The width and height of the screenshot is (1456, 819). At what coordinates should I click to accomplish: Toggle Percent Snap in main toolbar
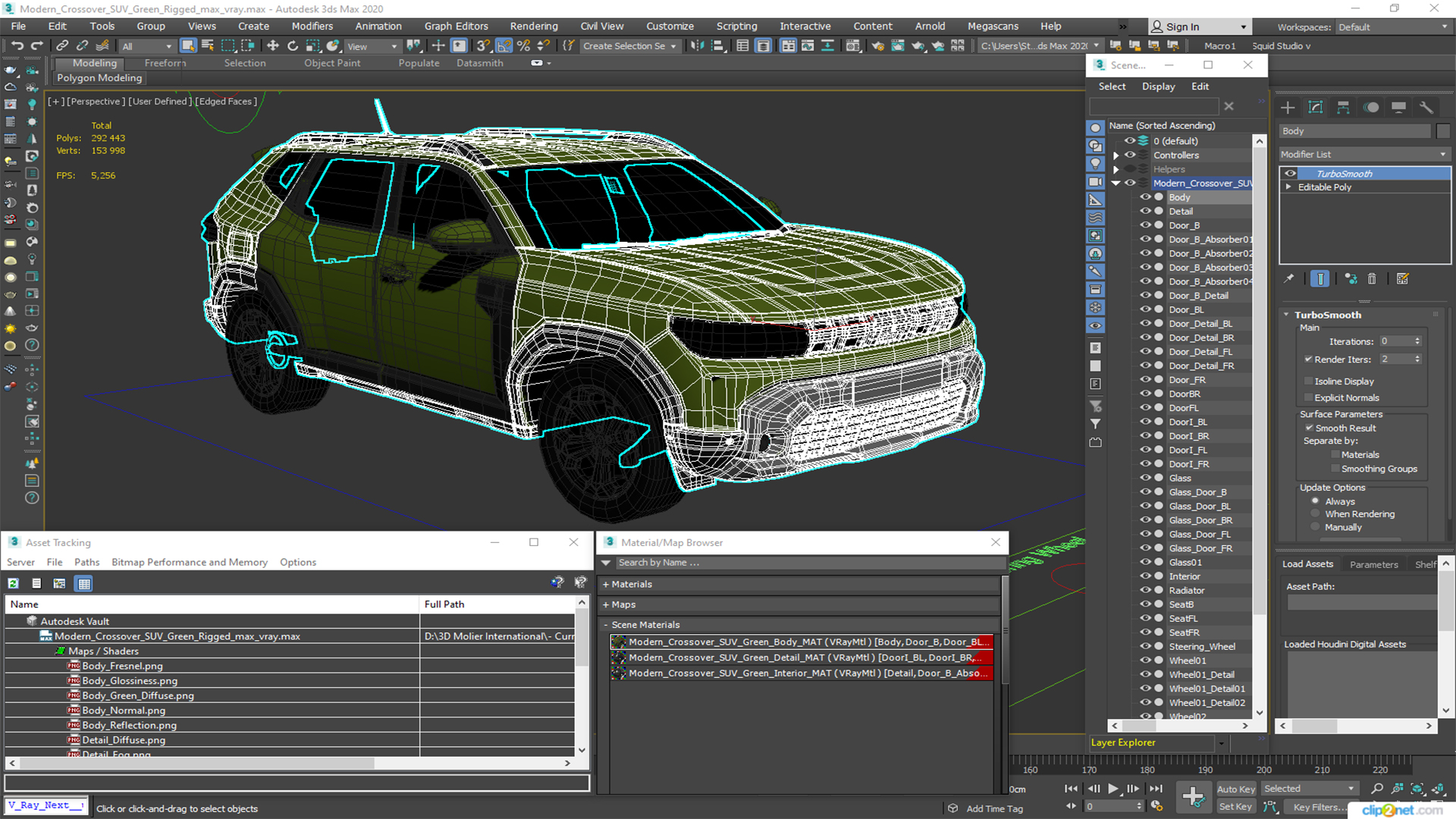tap(523, 45)
